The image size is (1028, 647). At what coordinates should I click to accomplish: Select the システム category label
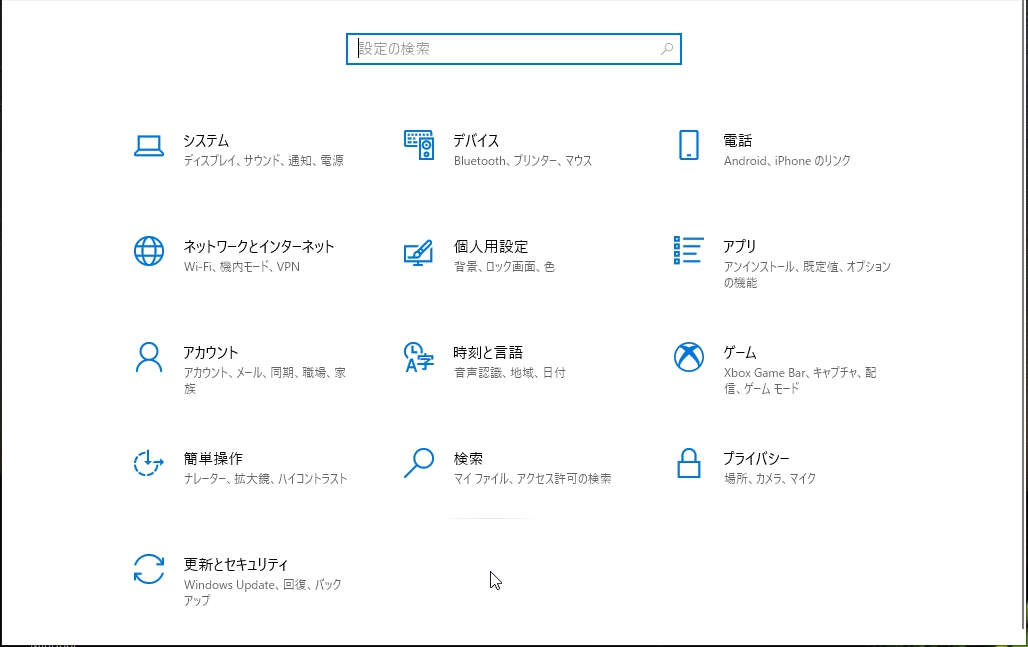coord(206,141)
